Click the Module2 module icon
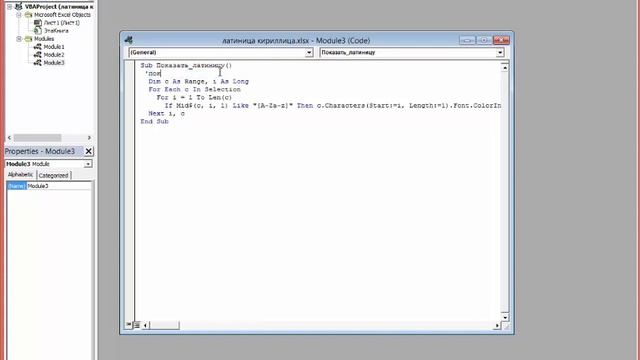 pyautogui.click(x=38, y=55)
